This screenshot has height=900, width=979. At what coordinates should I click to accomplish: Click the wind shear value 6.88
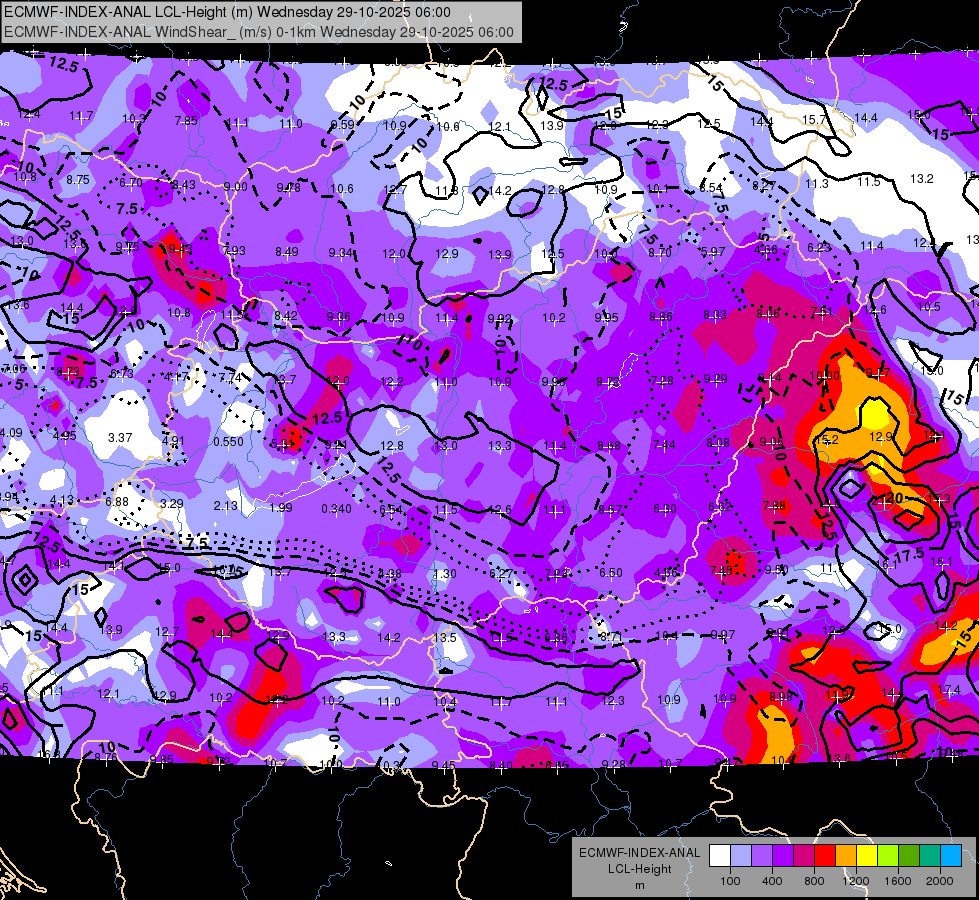pyautogui.click(x=117, y=502)
